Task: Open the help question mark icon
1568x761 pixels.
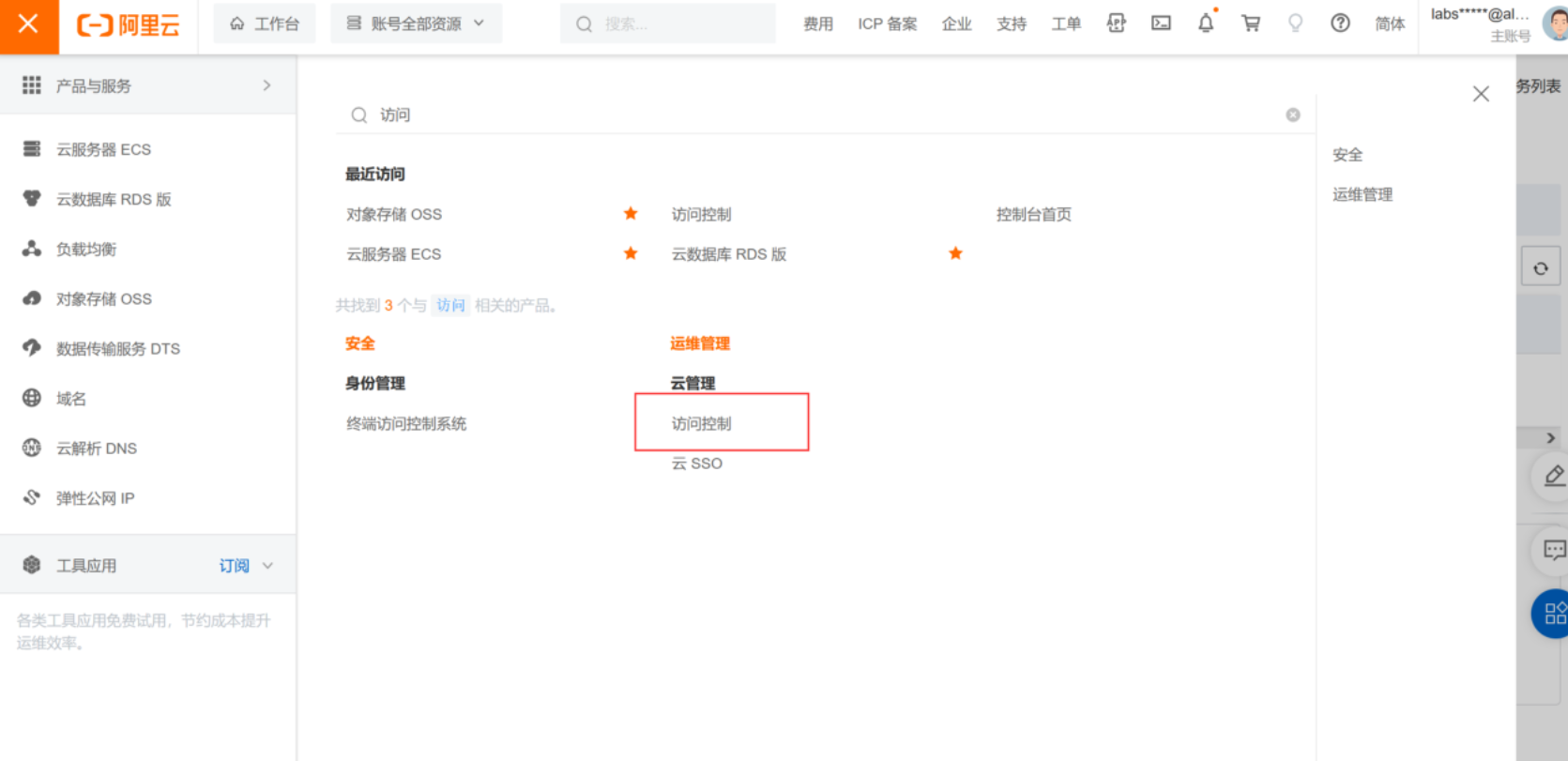Action: (x=1340, y=23)
